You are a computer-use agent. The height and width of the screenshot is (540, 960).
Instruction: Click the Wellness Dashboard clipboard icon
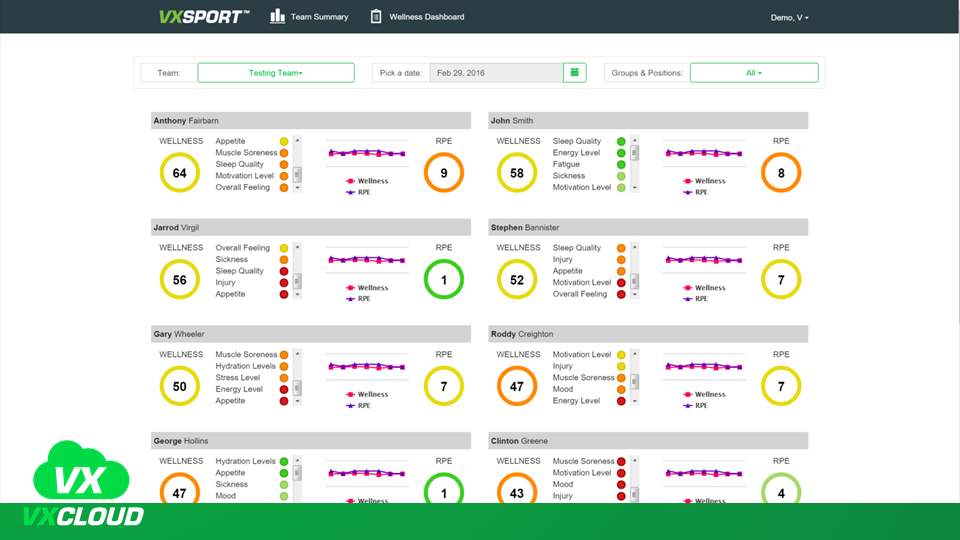[376, 17]
